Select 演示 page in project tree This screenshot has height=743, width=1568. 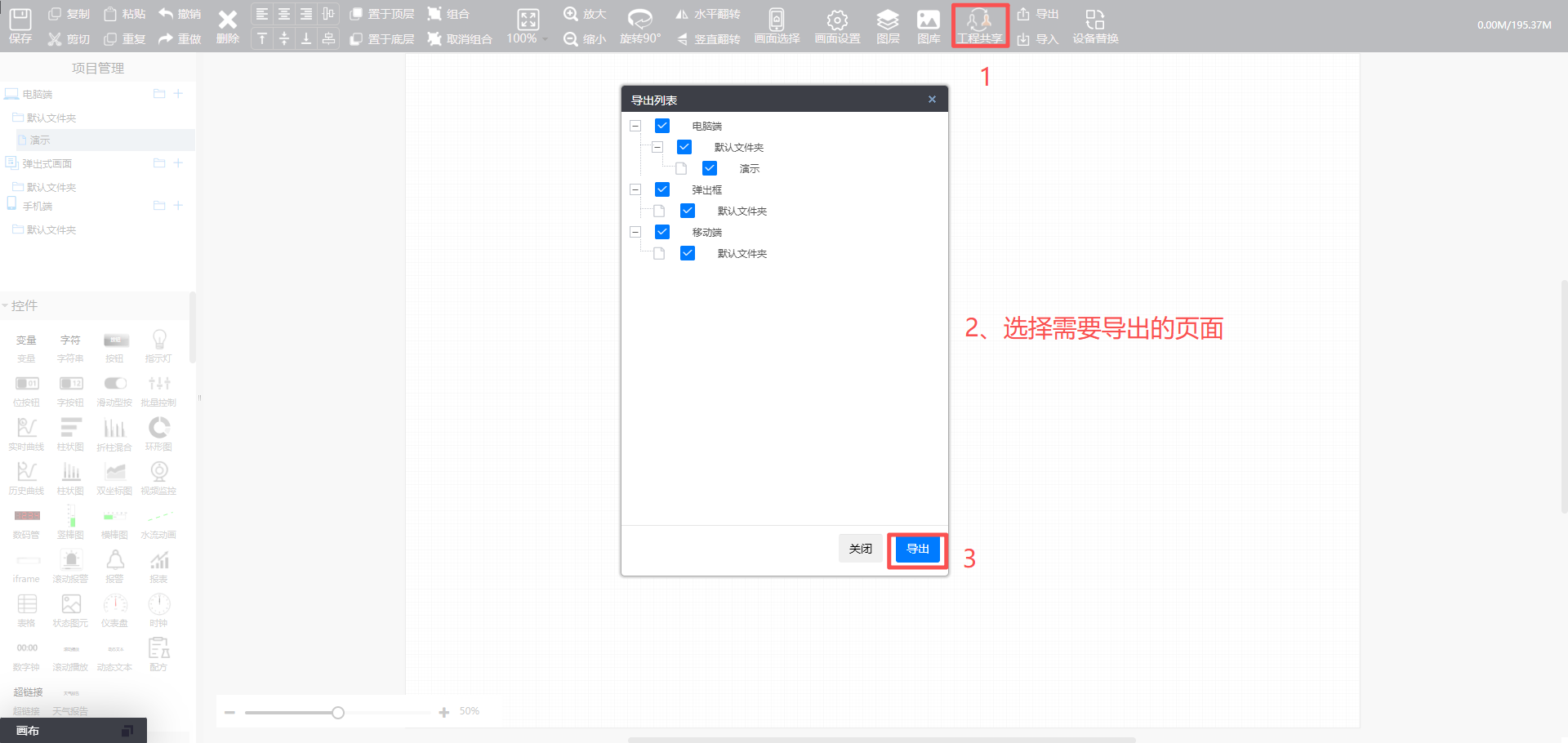pyautogui.click(x=40, y=140)
